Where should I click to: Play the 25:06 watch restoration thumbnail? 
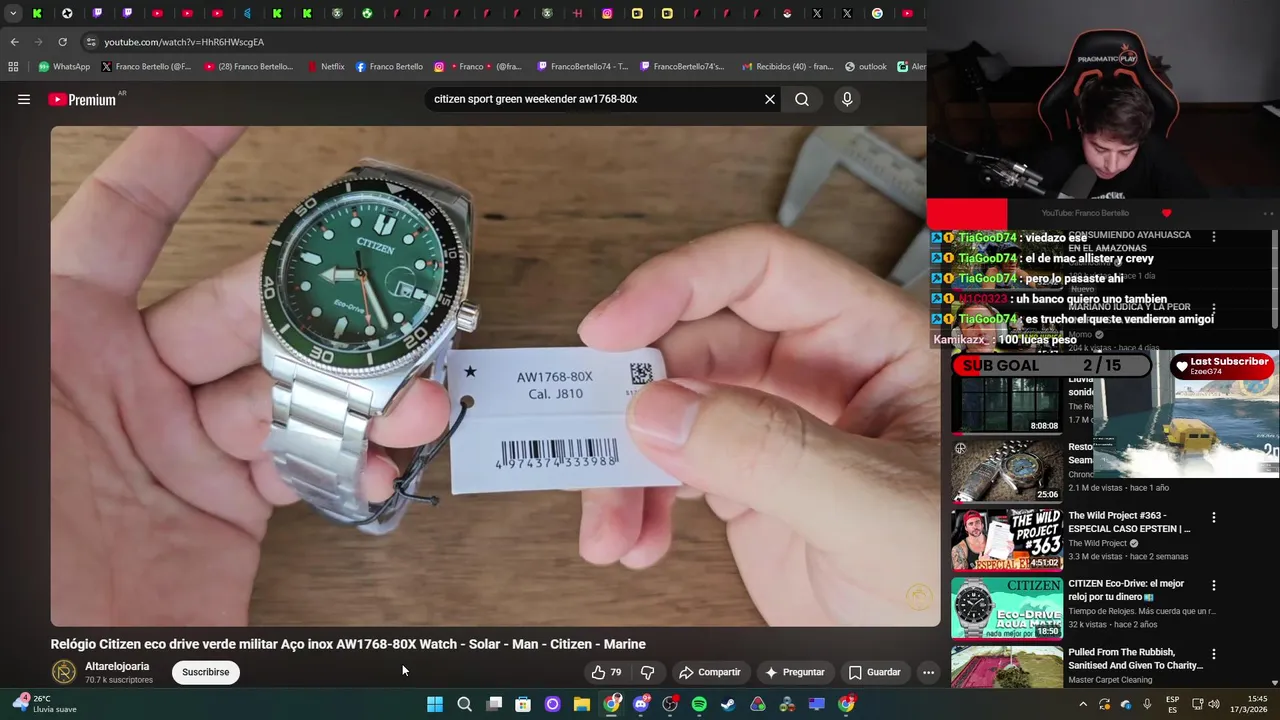tap(1006, 472)
